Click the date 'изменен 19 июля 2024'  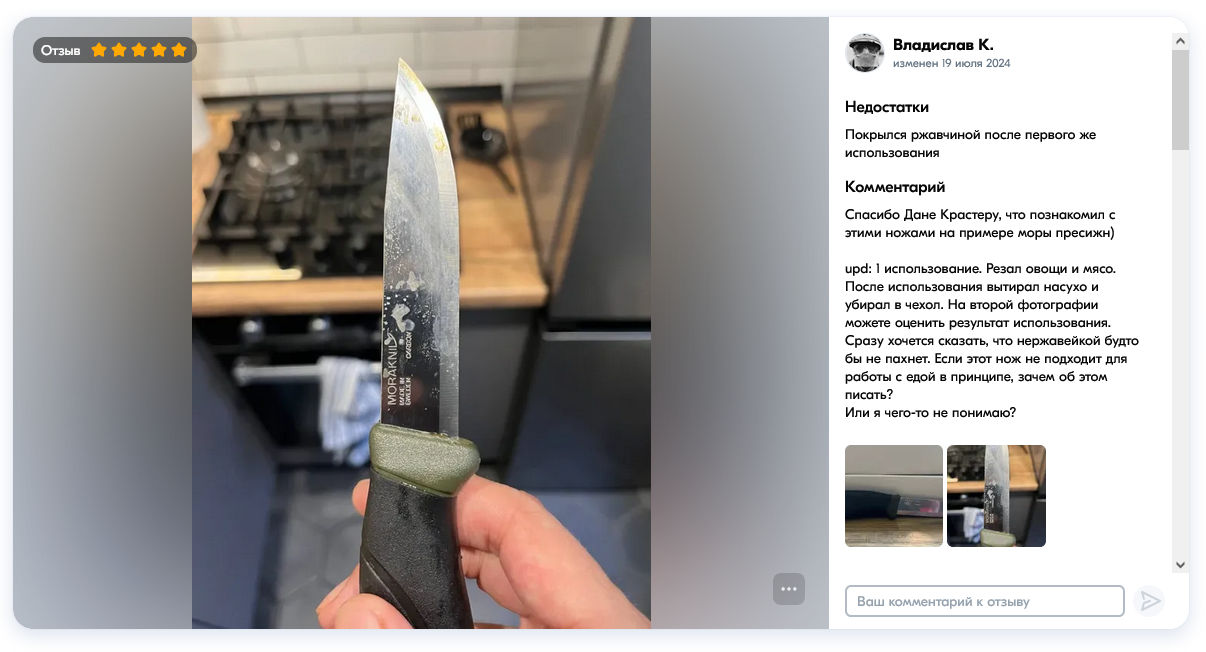tap(951, 63)
